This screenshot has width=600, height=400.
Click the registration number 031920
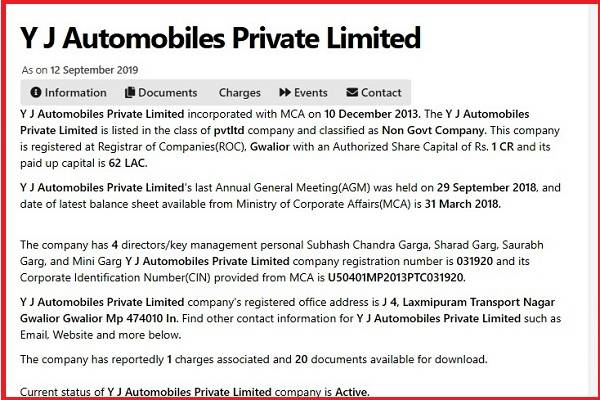[x=474, y=261]
